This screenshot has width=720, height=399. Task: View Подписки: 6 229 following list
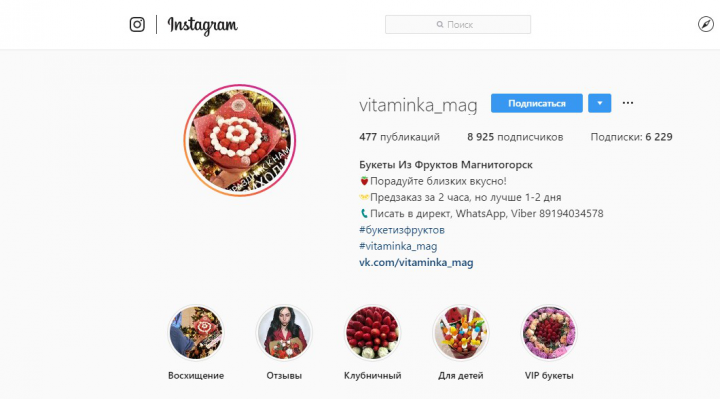[631, 137]
